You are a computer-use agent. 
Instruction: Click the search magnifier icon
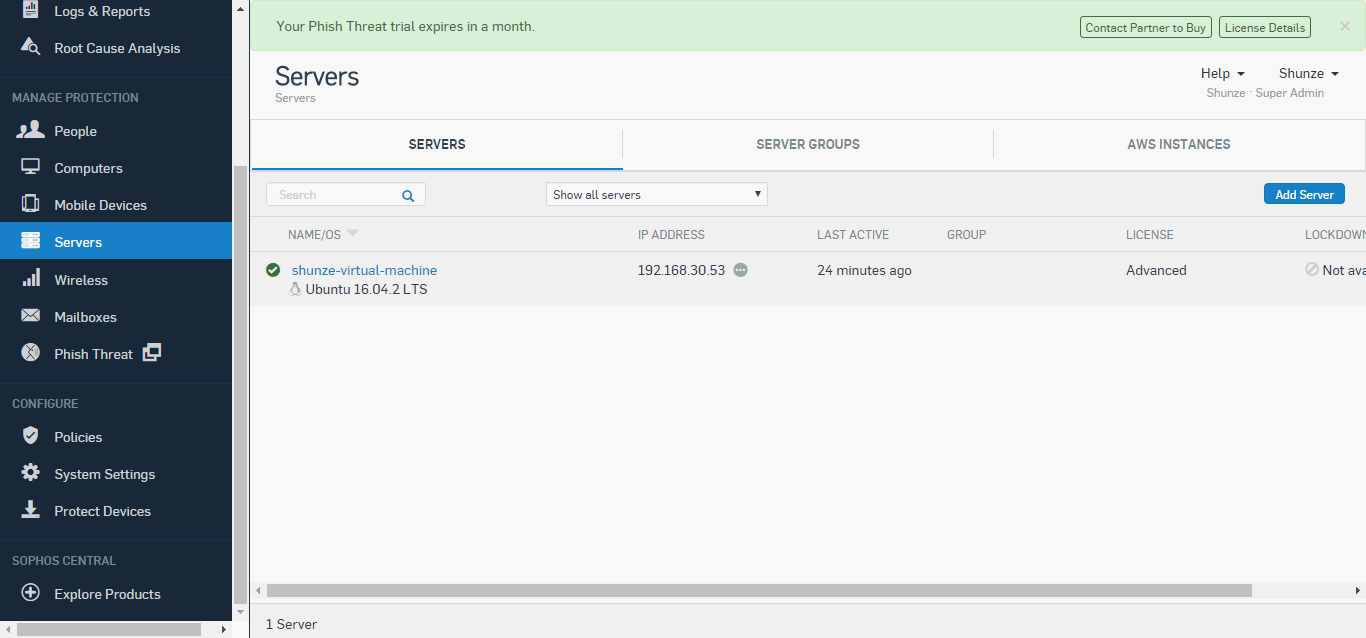coord(408,196)
